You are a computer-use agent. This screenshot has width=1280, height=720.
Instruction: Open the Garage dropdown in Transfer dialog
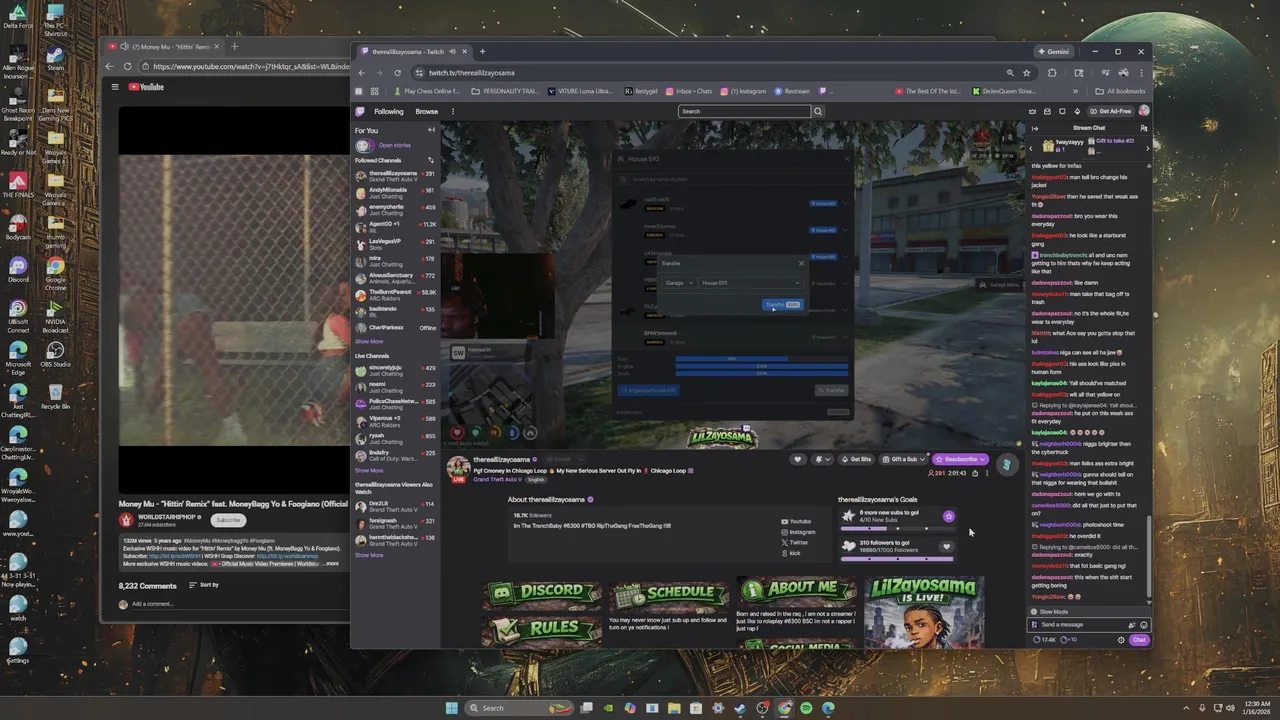[679, 283]
